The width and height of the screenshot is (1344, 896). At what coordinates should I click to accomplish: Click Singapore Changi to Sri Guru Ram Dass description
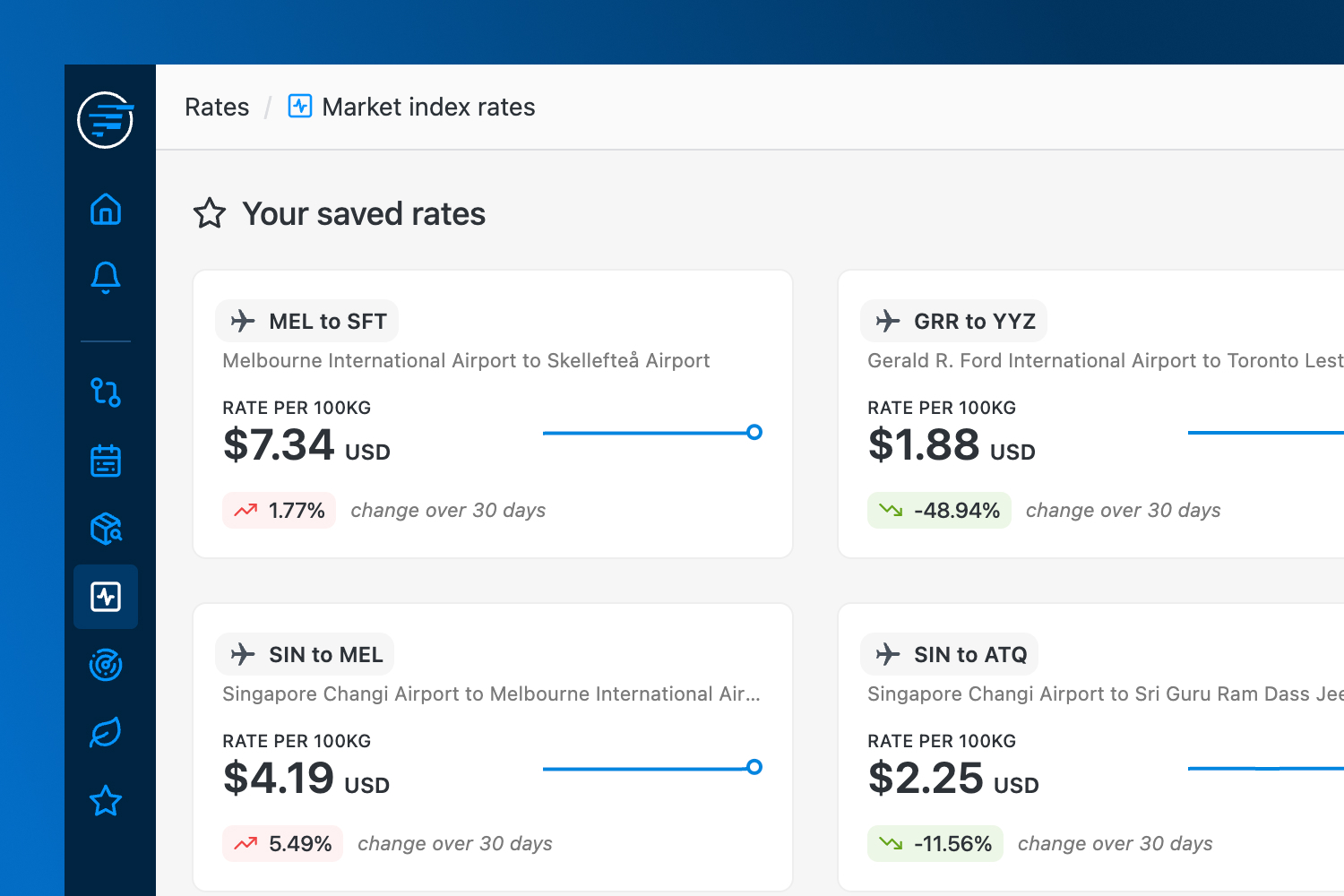click(x=1106, y=694)
